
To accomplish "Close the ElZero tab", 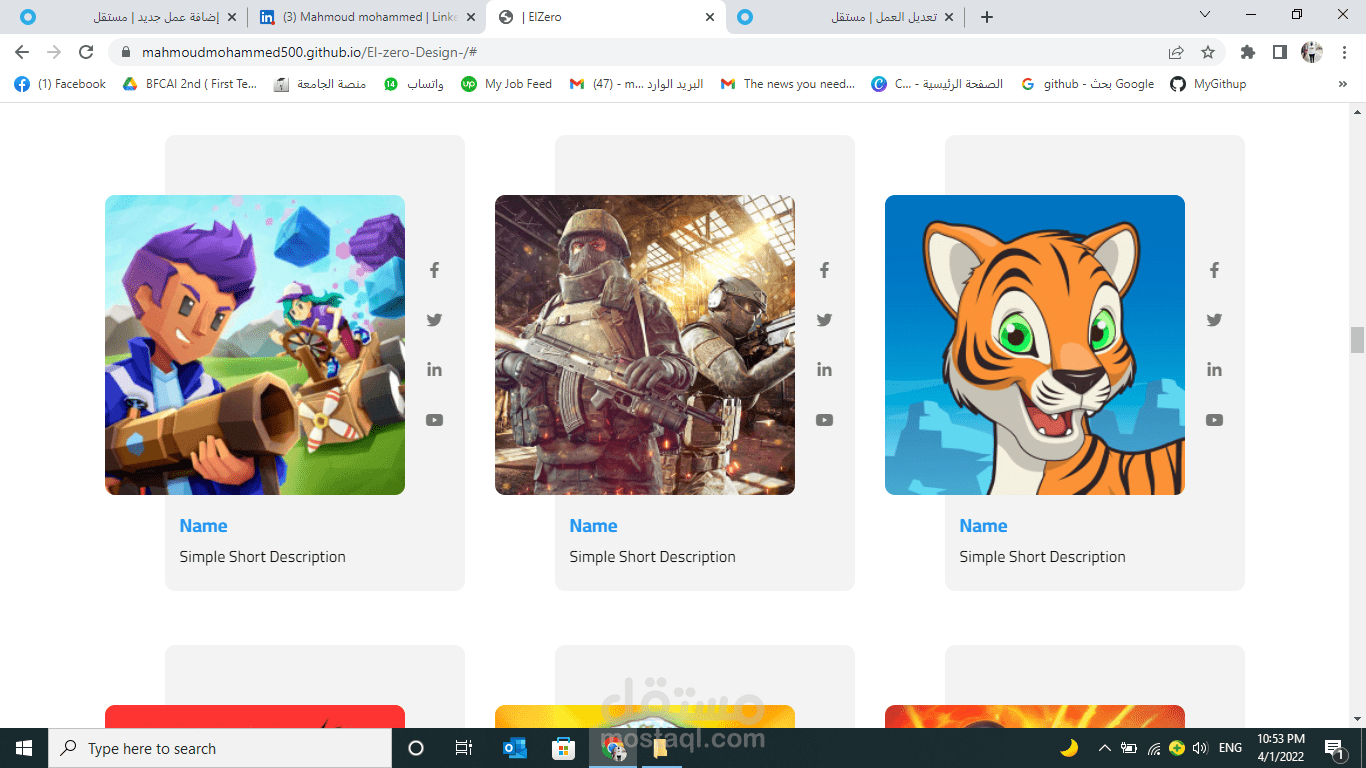I will coord(710,17).
